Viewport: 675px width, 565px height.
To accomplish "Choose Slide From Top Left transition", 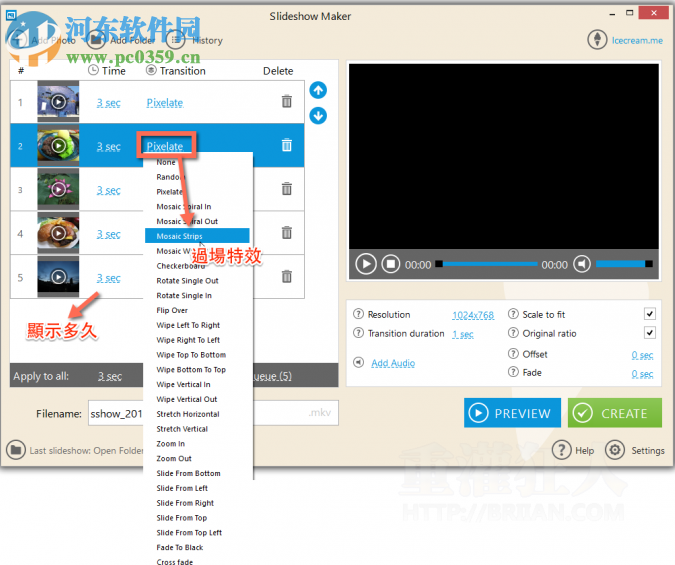I will tap(189, 533).
